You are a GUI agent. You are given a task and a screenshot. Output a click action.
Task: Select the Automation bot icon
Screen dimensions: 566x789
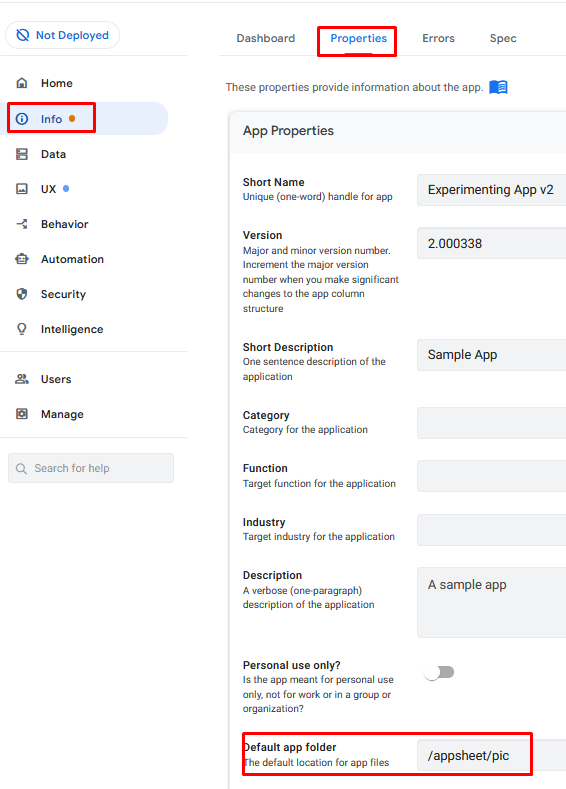[22, 259]
